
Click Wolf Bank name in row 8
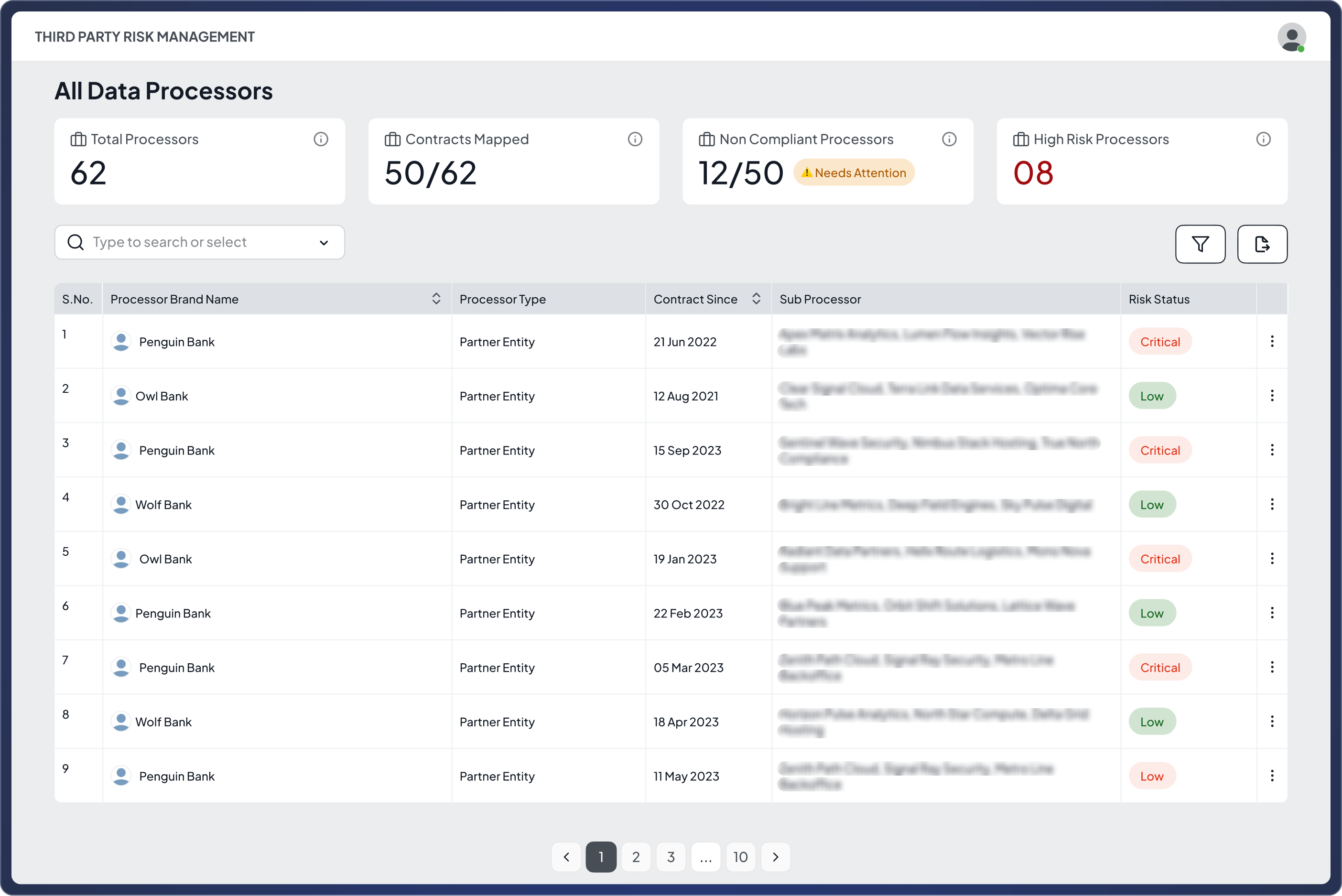(x=163, y=722)
